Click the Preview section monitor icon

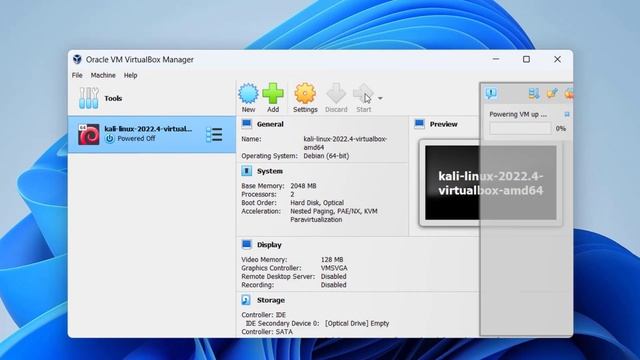[419, 124]
